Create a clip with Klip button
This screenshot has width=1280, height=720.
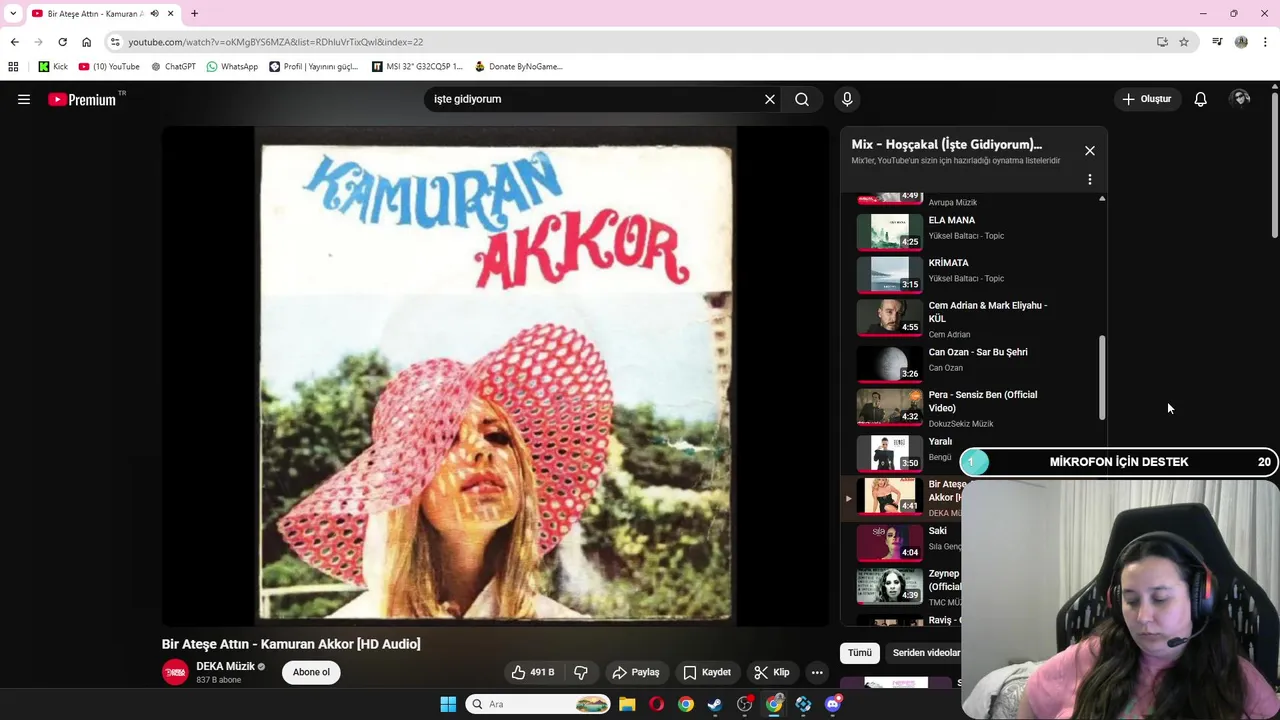click(772, 672)
